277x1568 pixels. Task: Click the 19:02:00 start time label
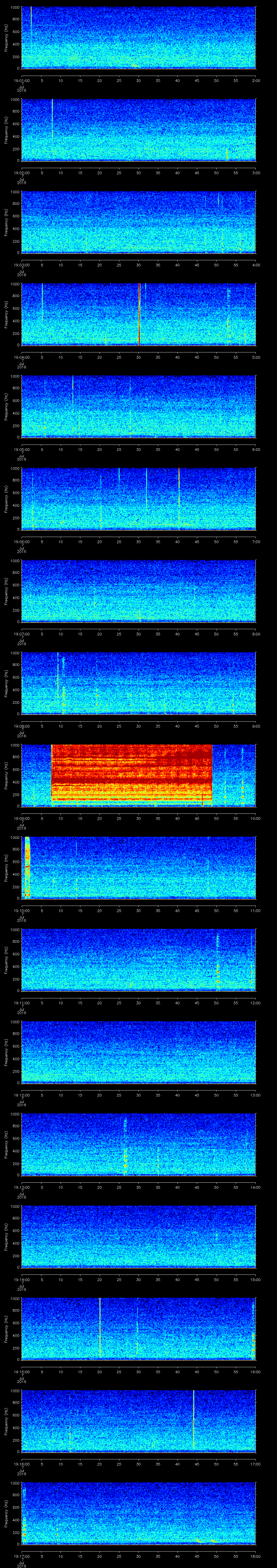[x=21, y=173]
